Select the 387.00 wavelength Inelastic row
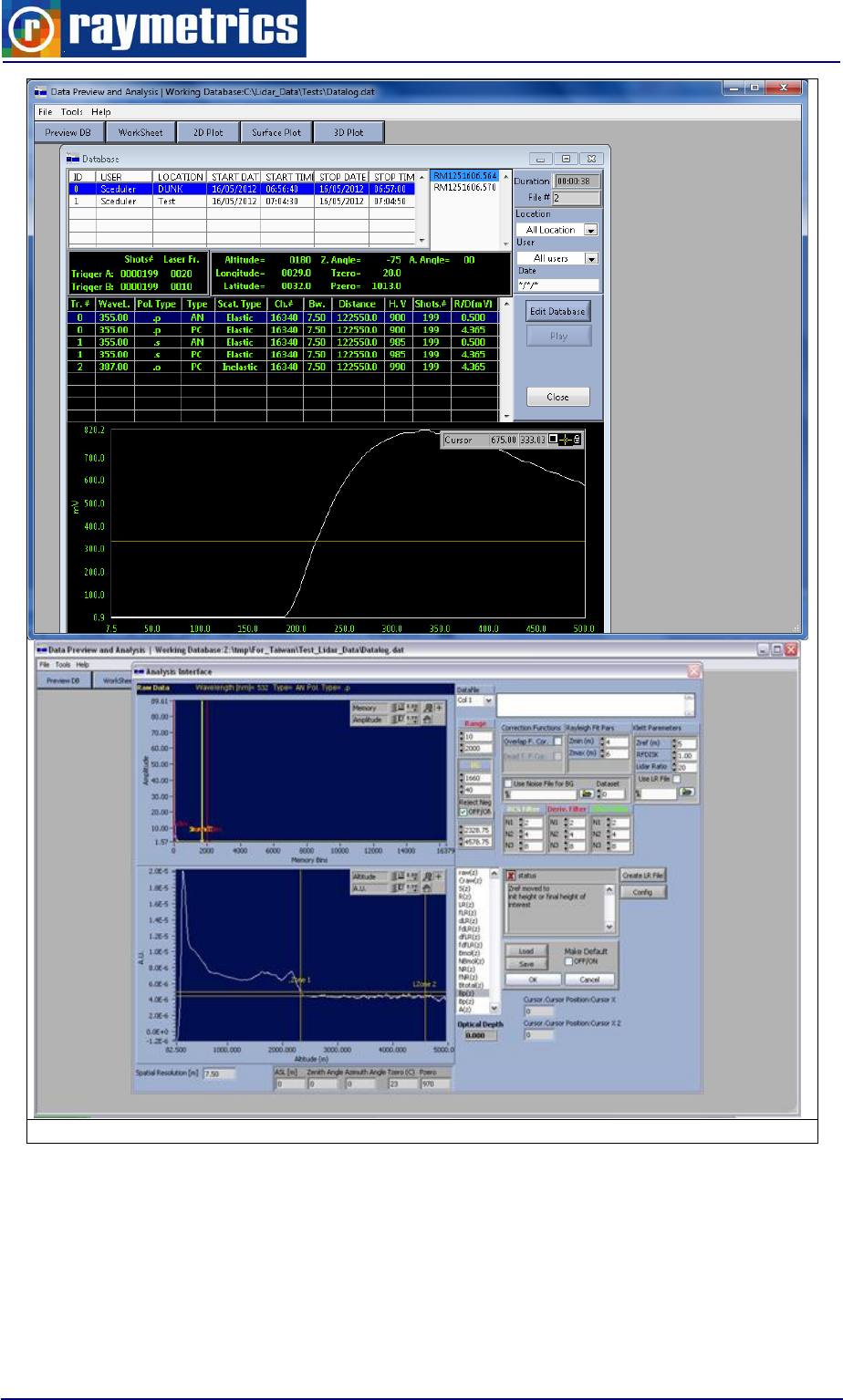 point(283,367)
